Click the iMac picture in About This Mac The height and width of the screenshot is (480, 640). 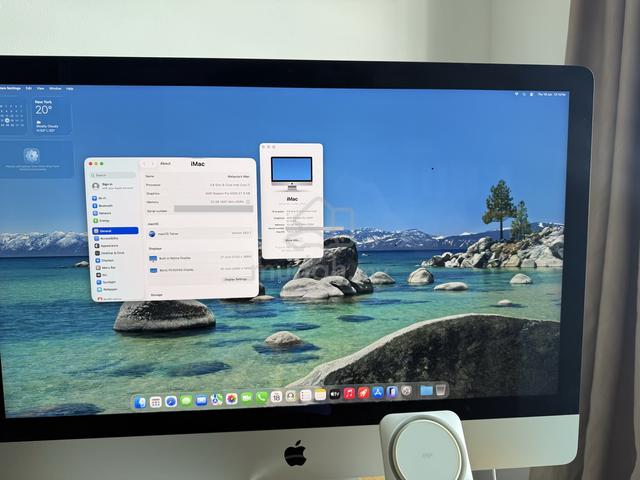coord(291,173)
